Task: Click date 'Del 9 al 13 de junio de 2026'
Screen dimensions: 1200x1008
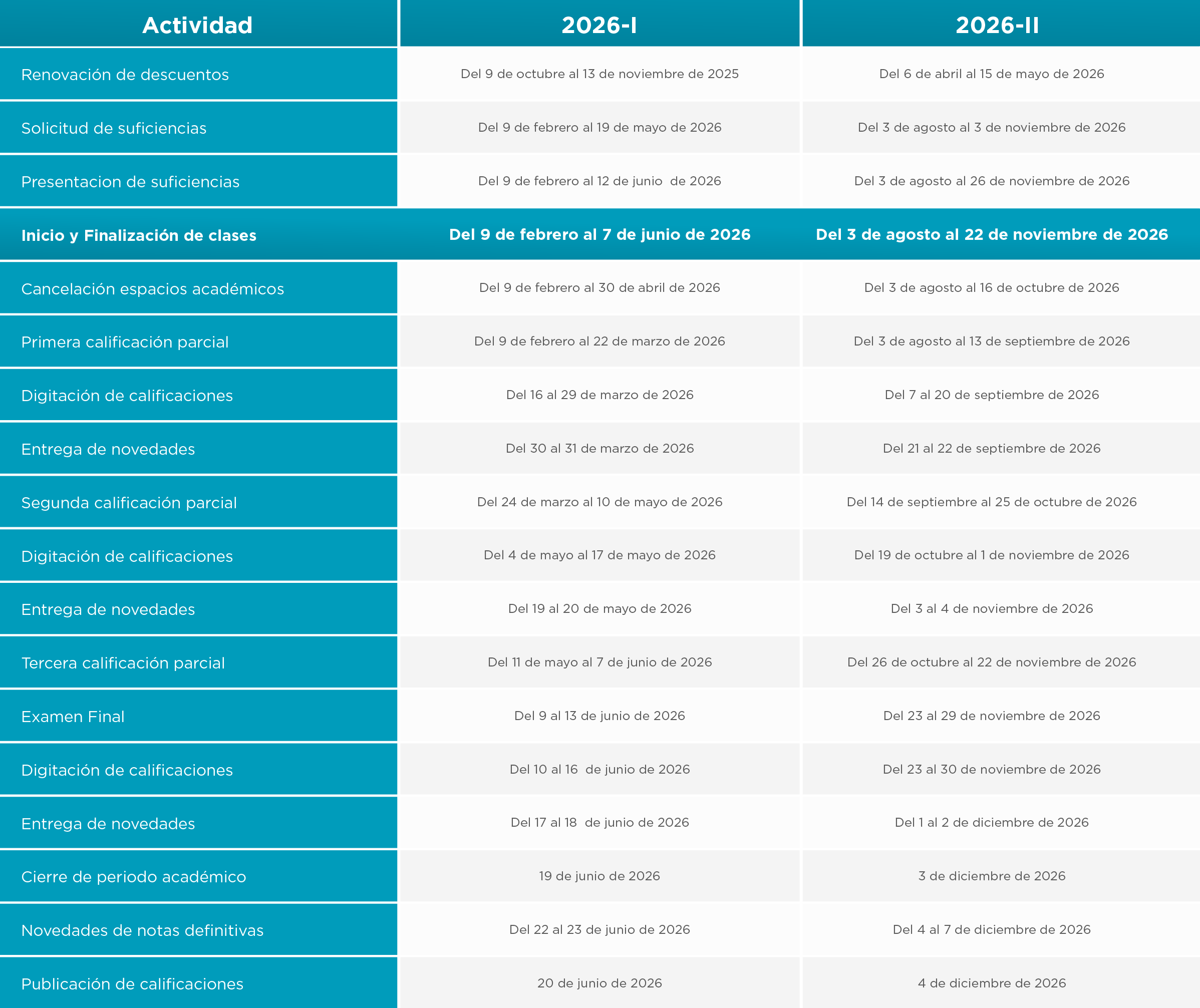Action: 599,716
